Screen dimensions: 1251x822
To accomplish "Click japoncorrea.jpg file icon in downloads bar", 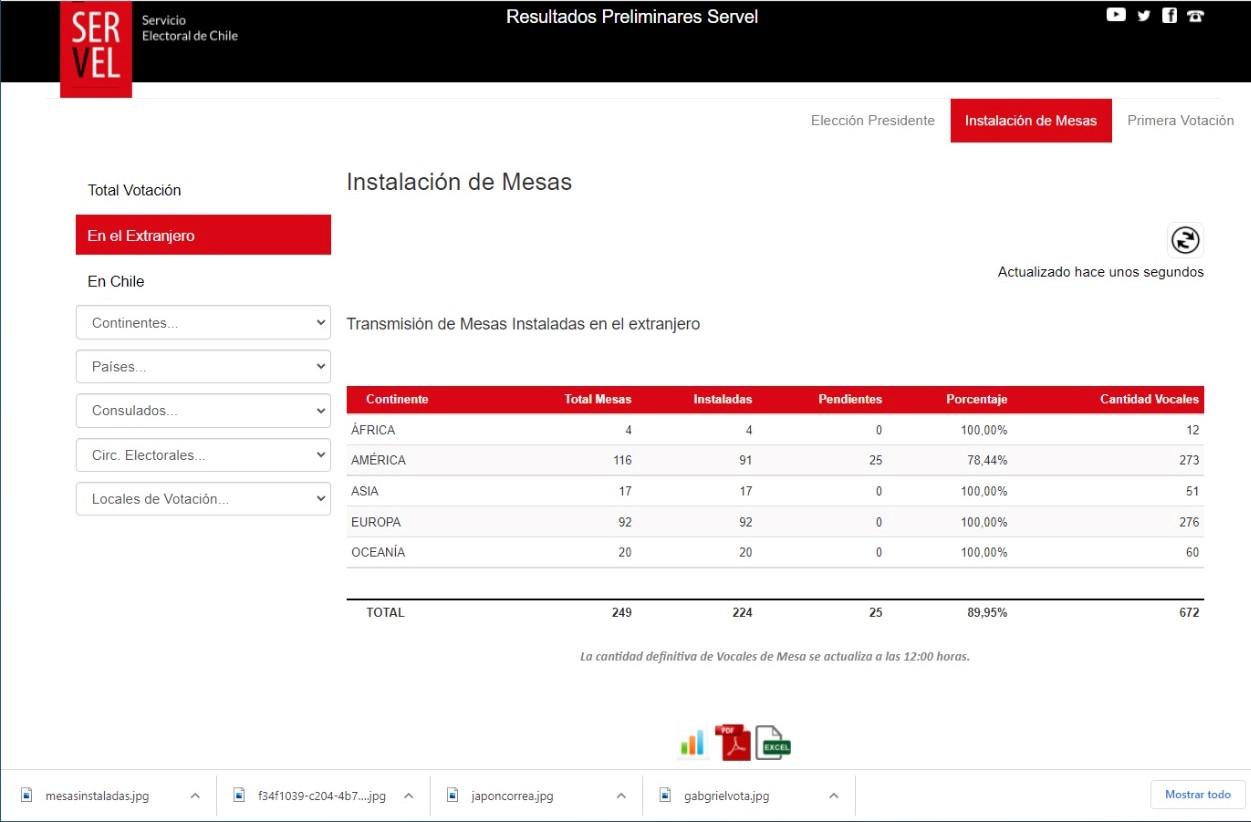I will [x=452, y=796].
